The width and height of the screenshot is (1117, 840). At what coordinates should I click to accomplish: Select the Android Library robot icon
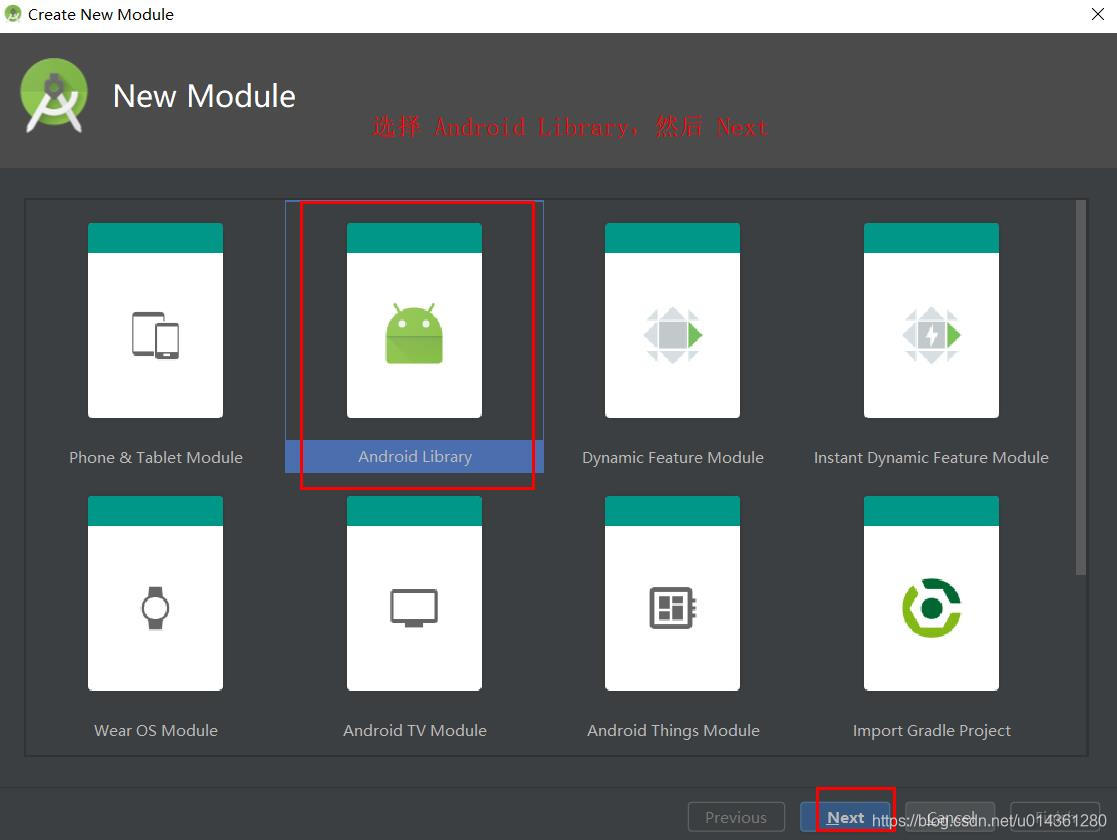tap(414, 333)
